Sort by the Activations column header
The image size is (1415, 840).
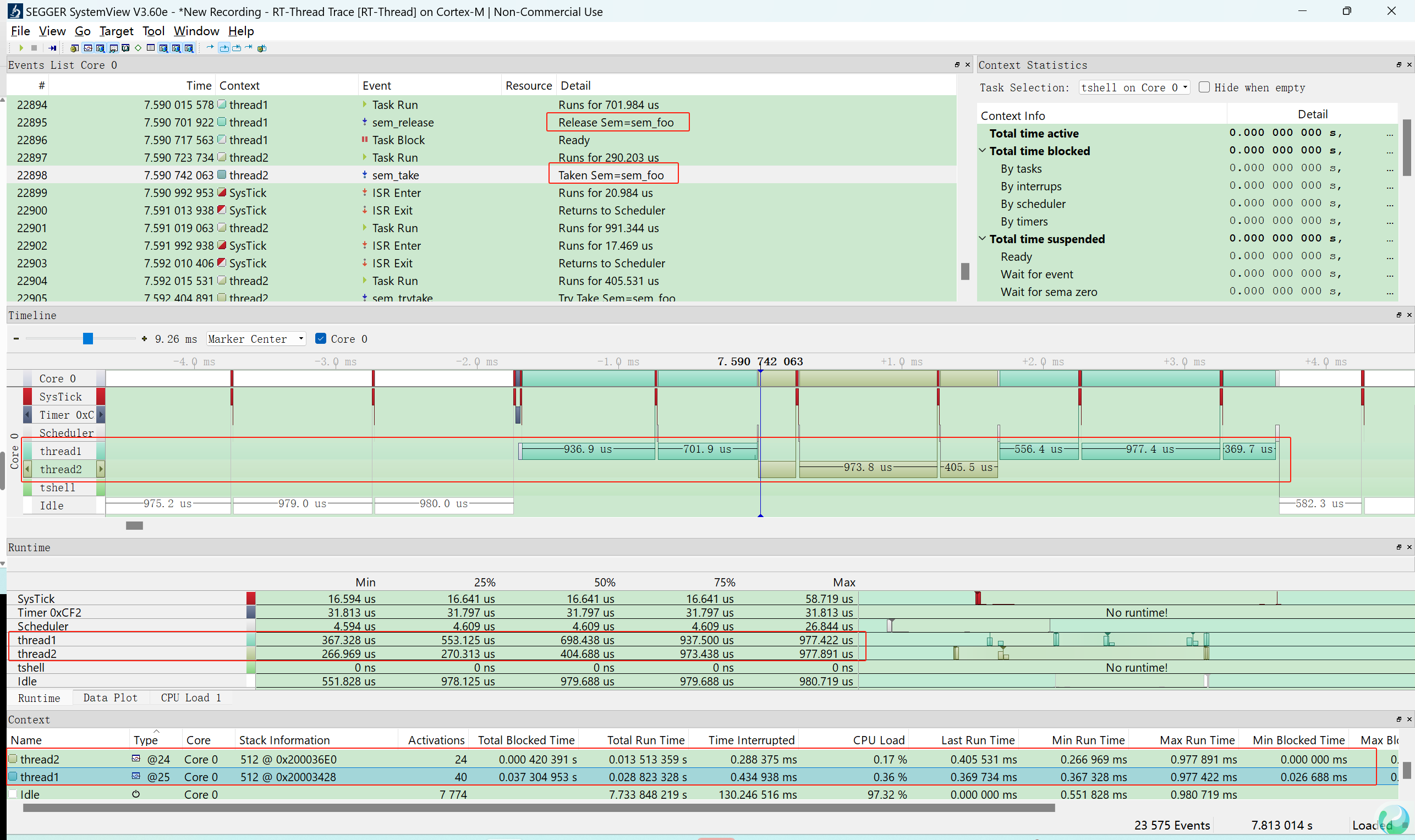pyautogui.click(x=436, y=740)
